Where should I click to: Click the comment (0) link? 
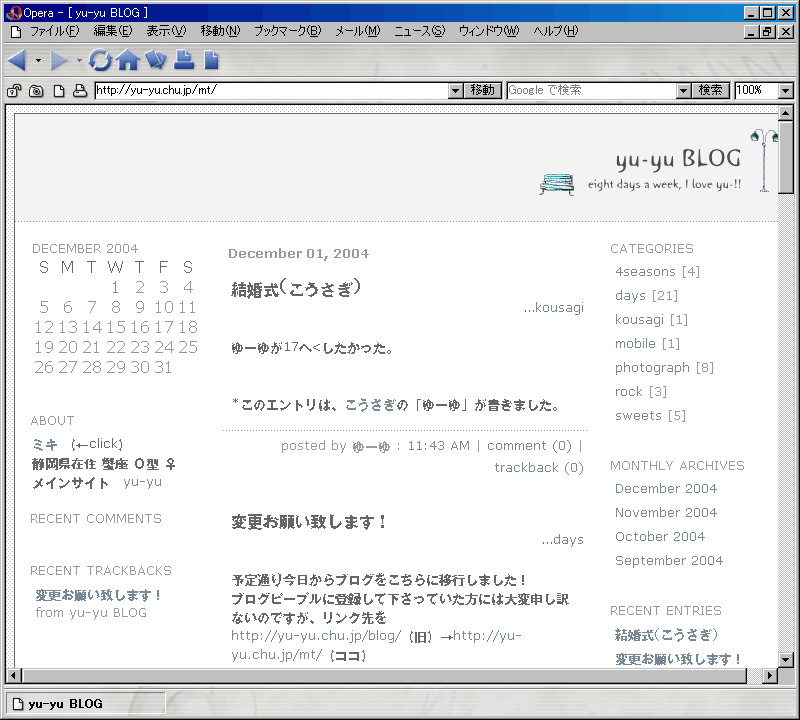point(529,445)
